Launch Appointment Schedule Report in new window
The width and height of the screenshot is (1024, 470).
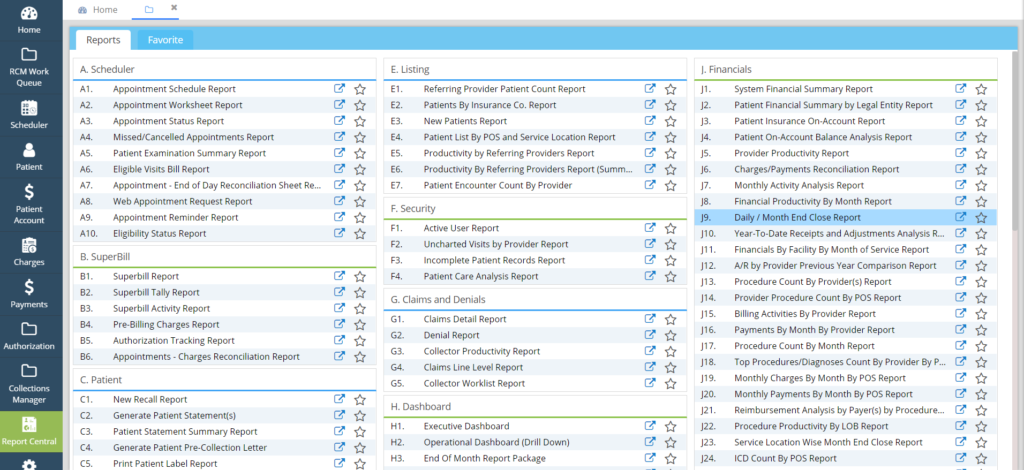pos(340,89)
